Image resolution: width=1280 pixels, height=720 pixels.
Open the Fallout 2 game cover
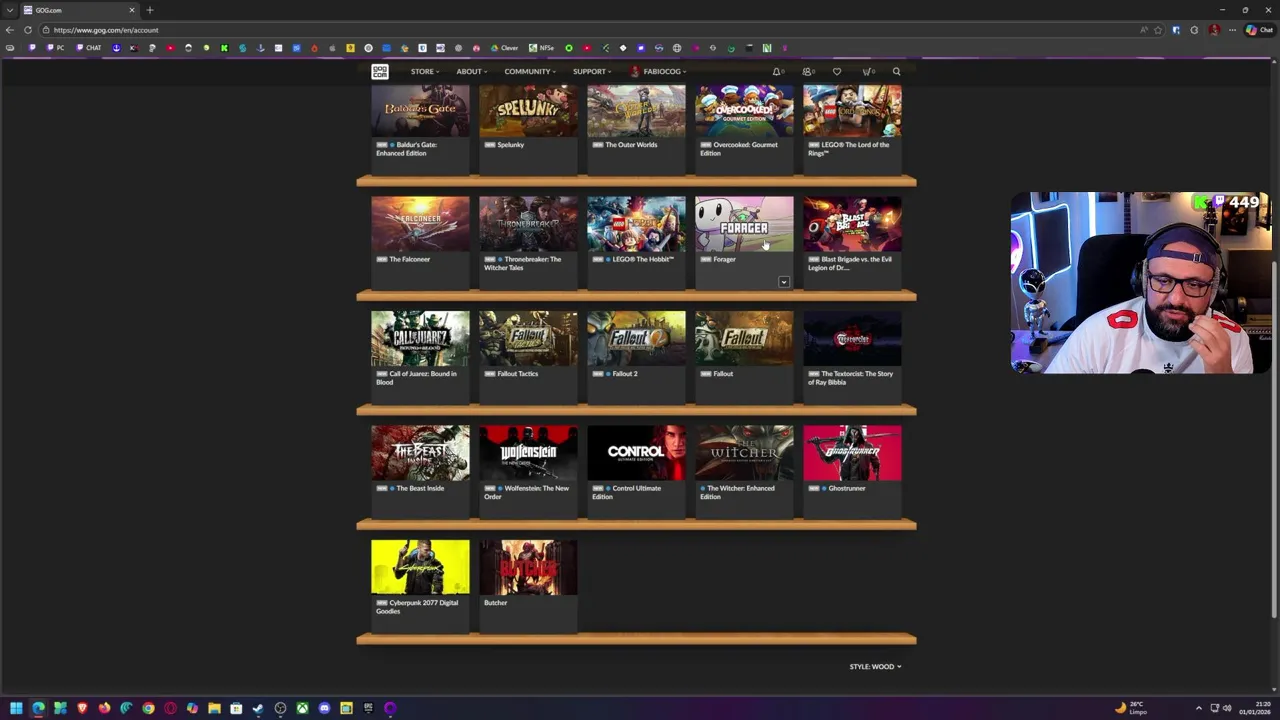click(636, 338)
